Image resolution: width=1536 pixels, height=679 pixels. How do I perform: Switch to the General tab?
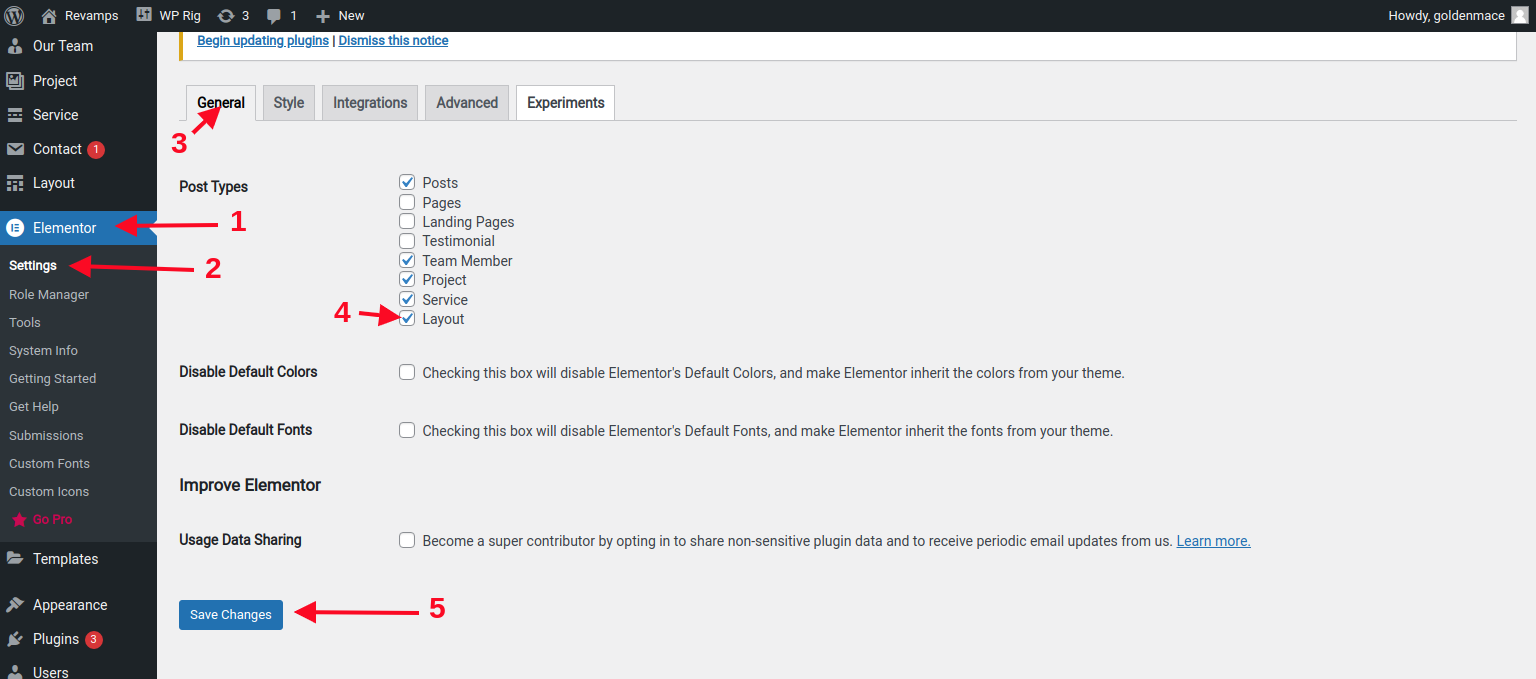pos(221,103)
